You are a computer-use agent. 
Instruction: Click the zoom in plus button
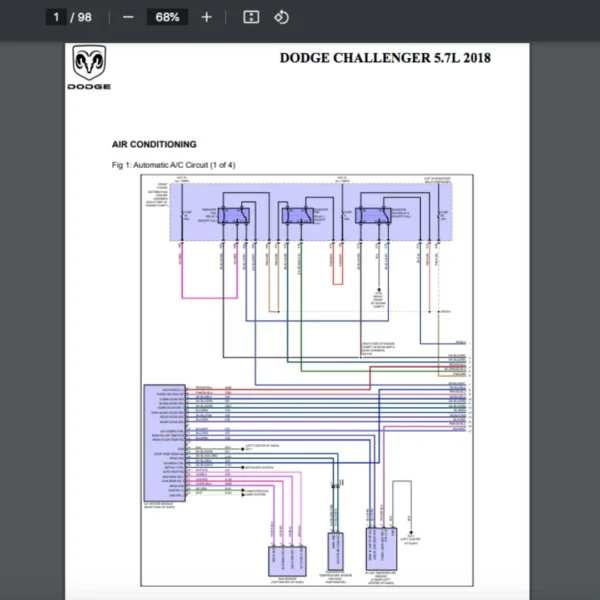(206, 17)
